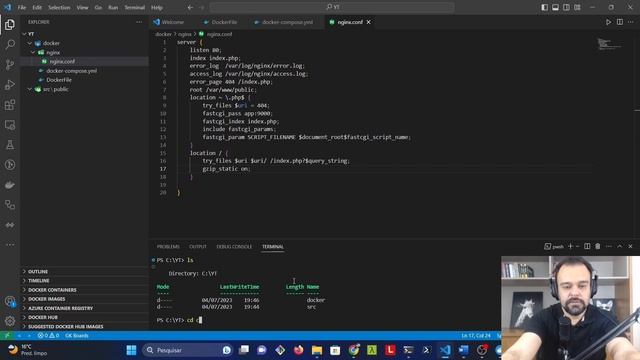Viewport: 640px width, 360px height.
Task: Open the Remote Explorer view
Action: click(10, 125)
